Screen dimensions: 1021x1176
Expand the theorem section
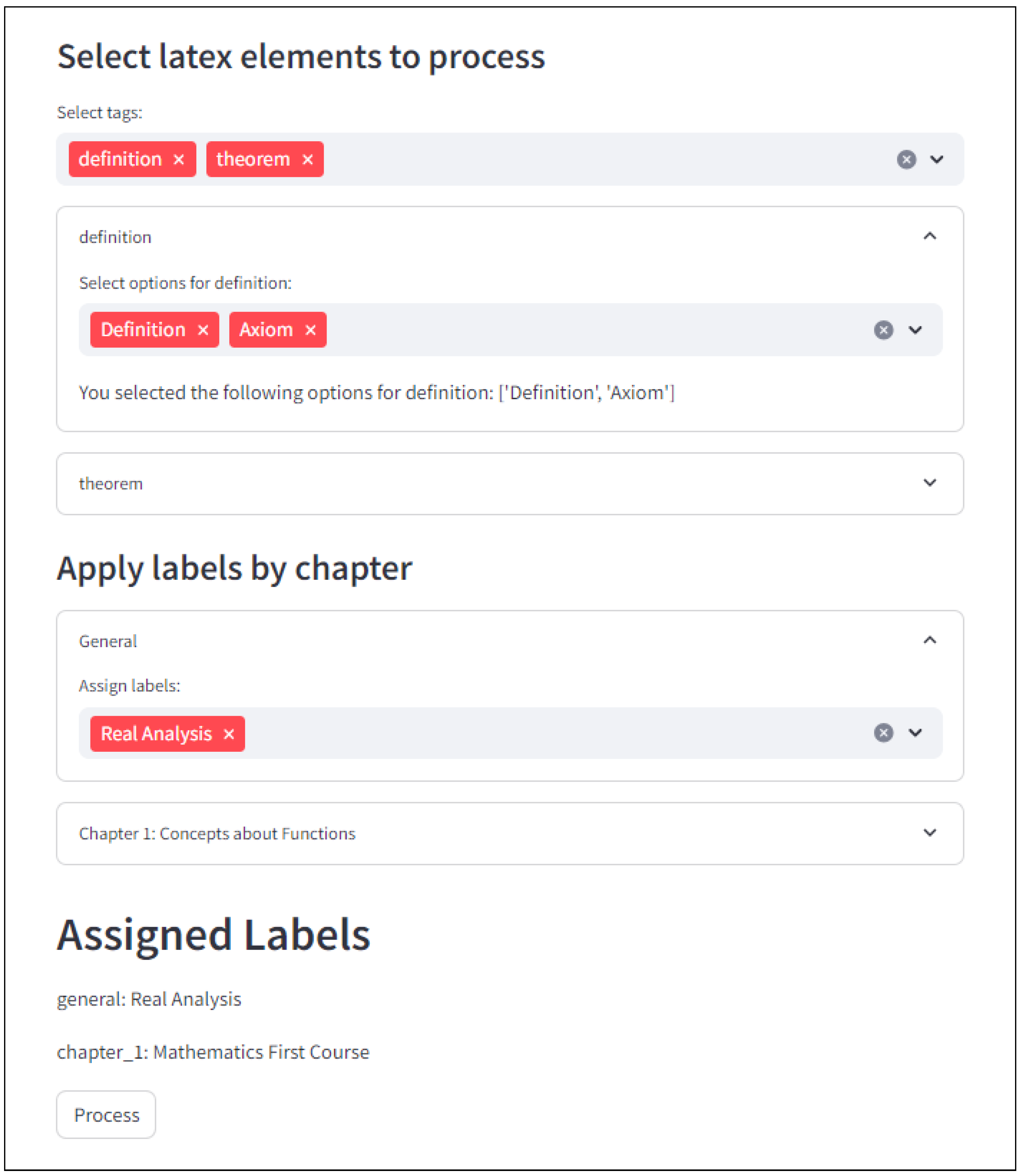coord(510,484)
